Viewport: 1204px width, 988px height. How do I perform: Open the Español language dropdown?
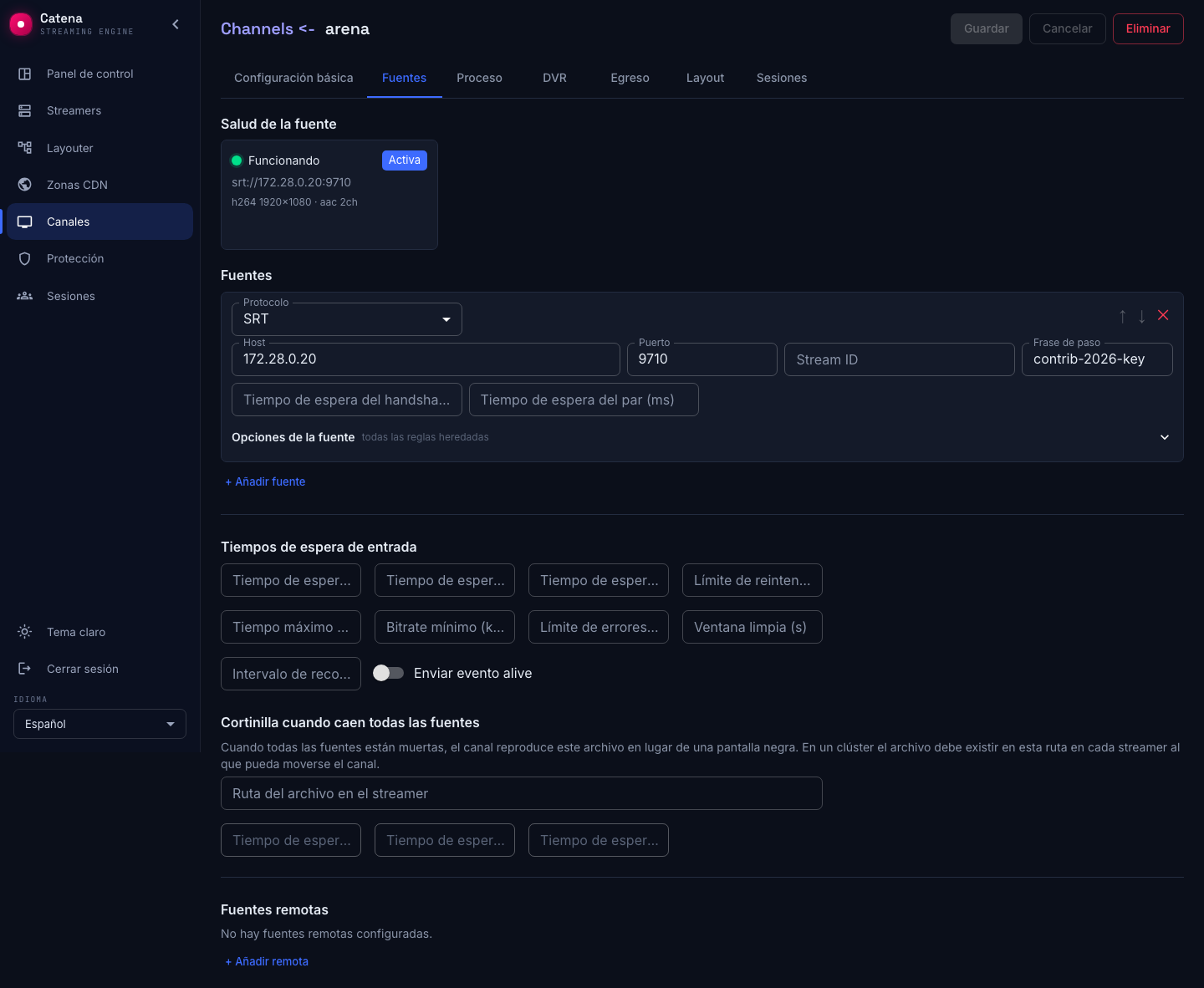coord(99,724)
